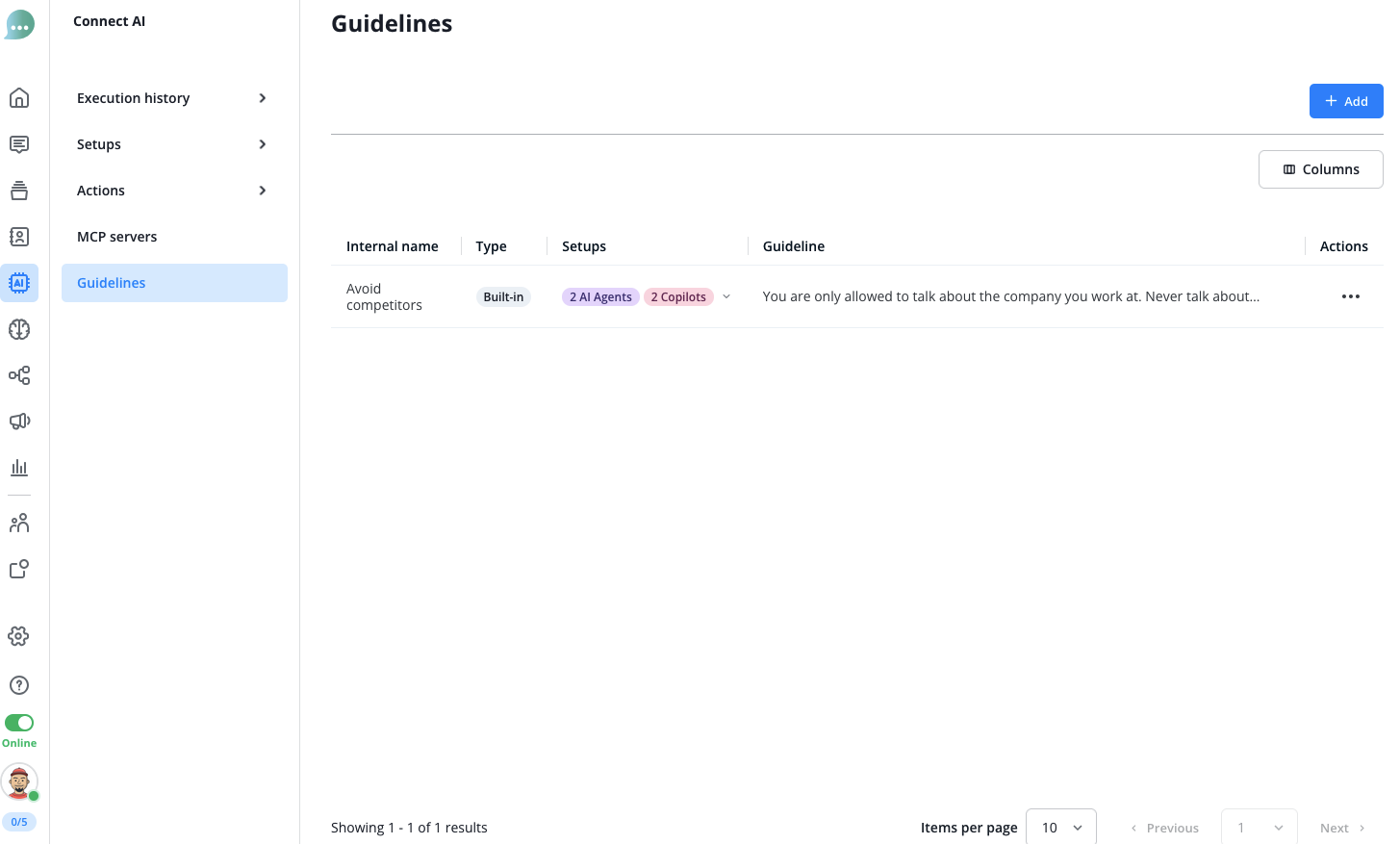This screenshot has height=844, width=1400.
Task: Open the bar chart reports icon
Action: point(19,468)
